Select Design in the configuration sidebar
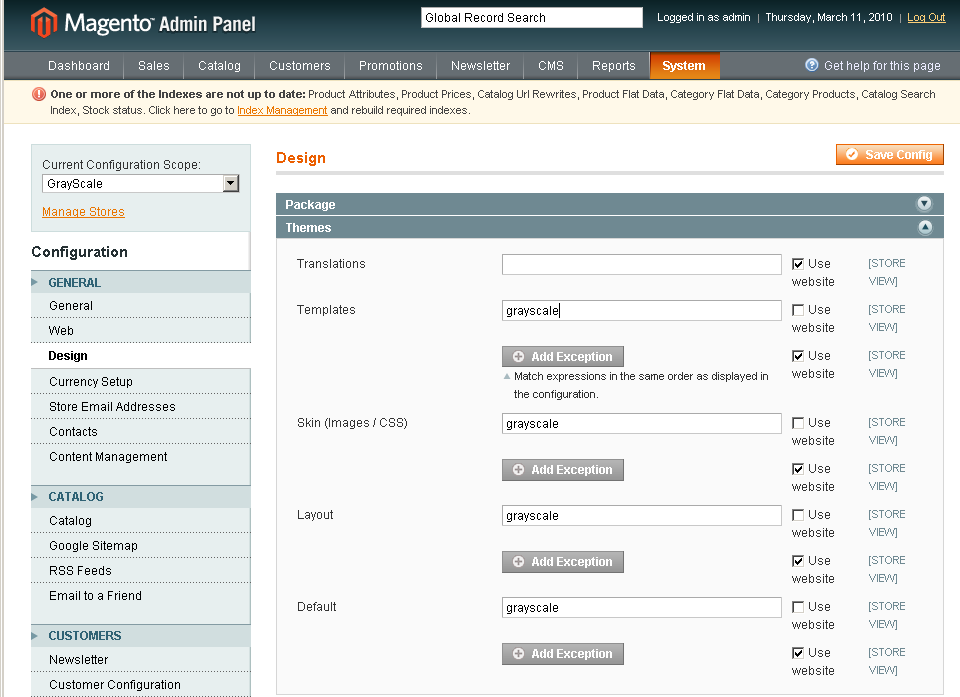Viewport: 960px width, 697px height. coord(141,356)
